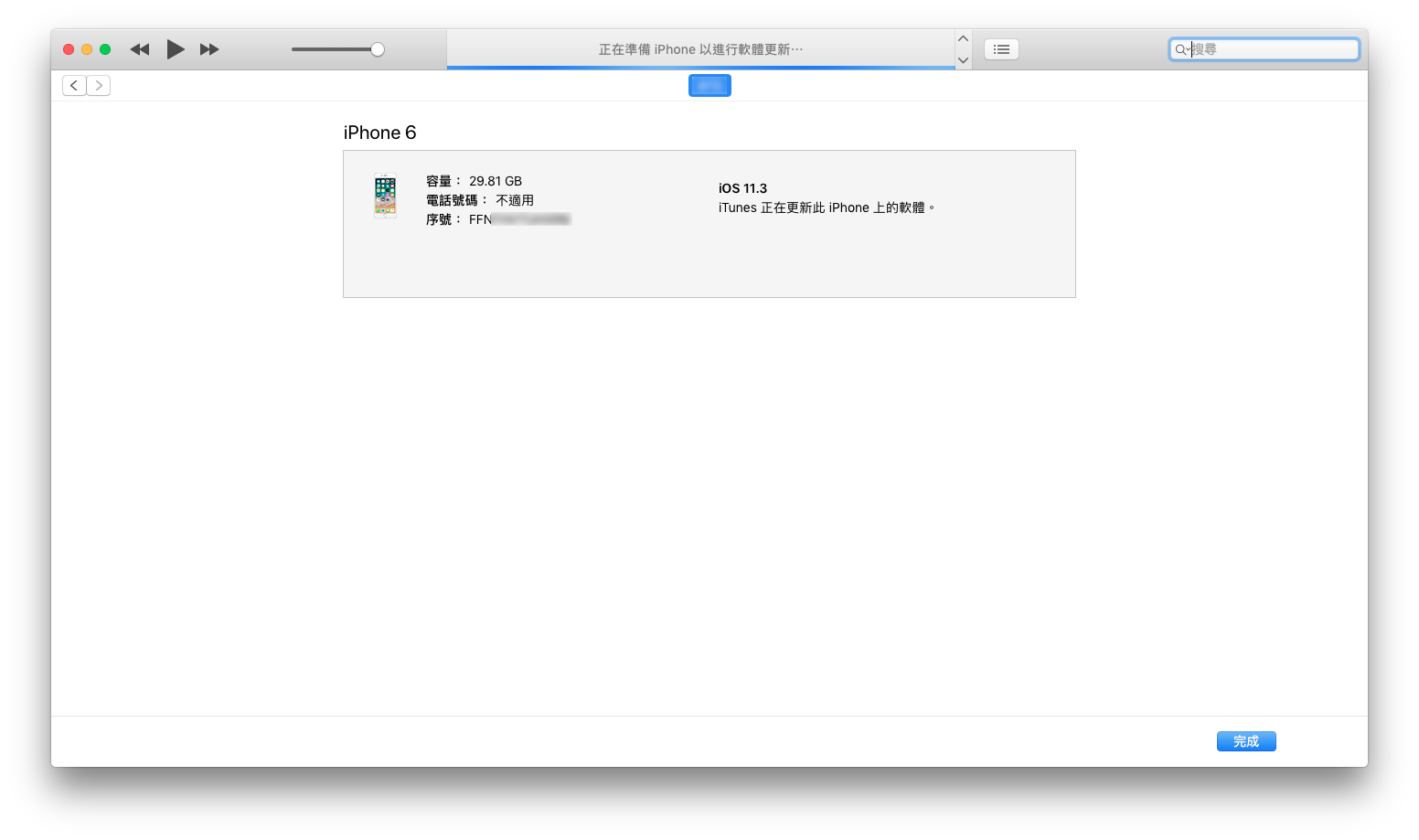
Task: Click the down chevron in status display
Action: click(963, 60)
